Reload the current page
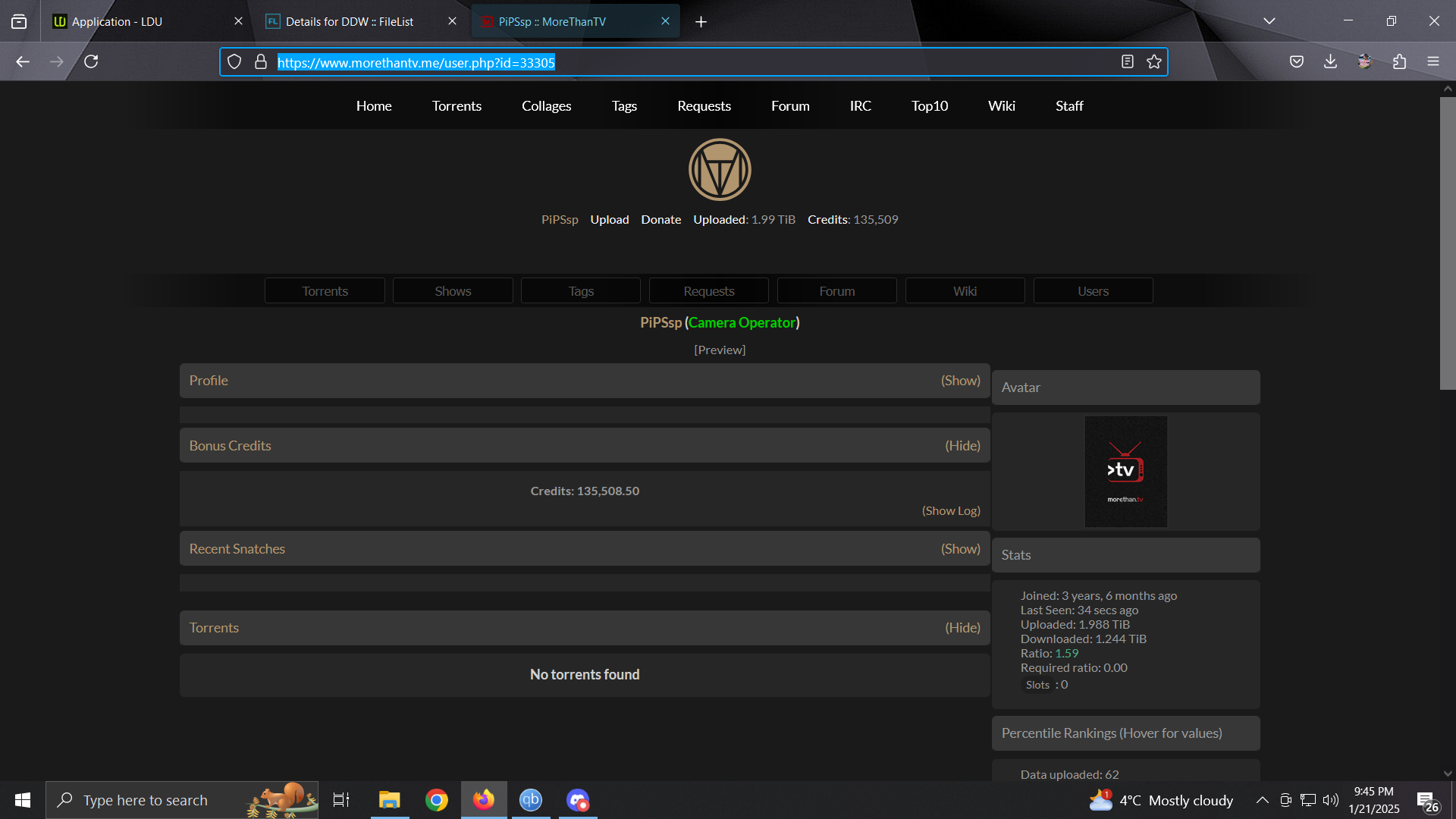The image size is (1456, 819). point(91,61)
